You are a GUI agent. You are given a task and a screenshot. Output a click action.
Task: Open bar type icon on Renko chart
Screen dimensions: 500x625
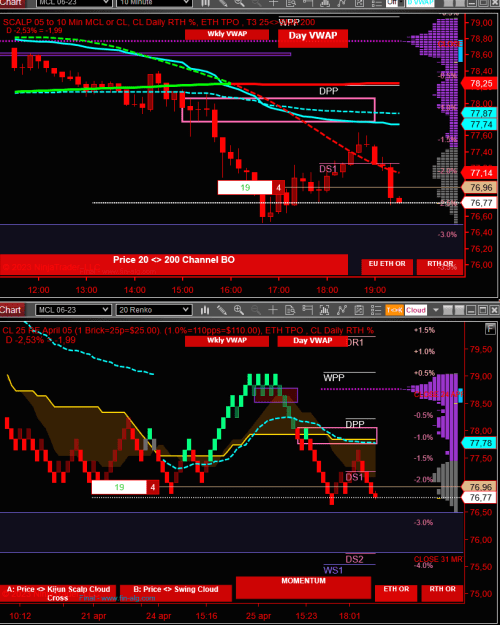[x=205, y=310]
